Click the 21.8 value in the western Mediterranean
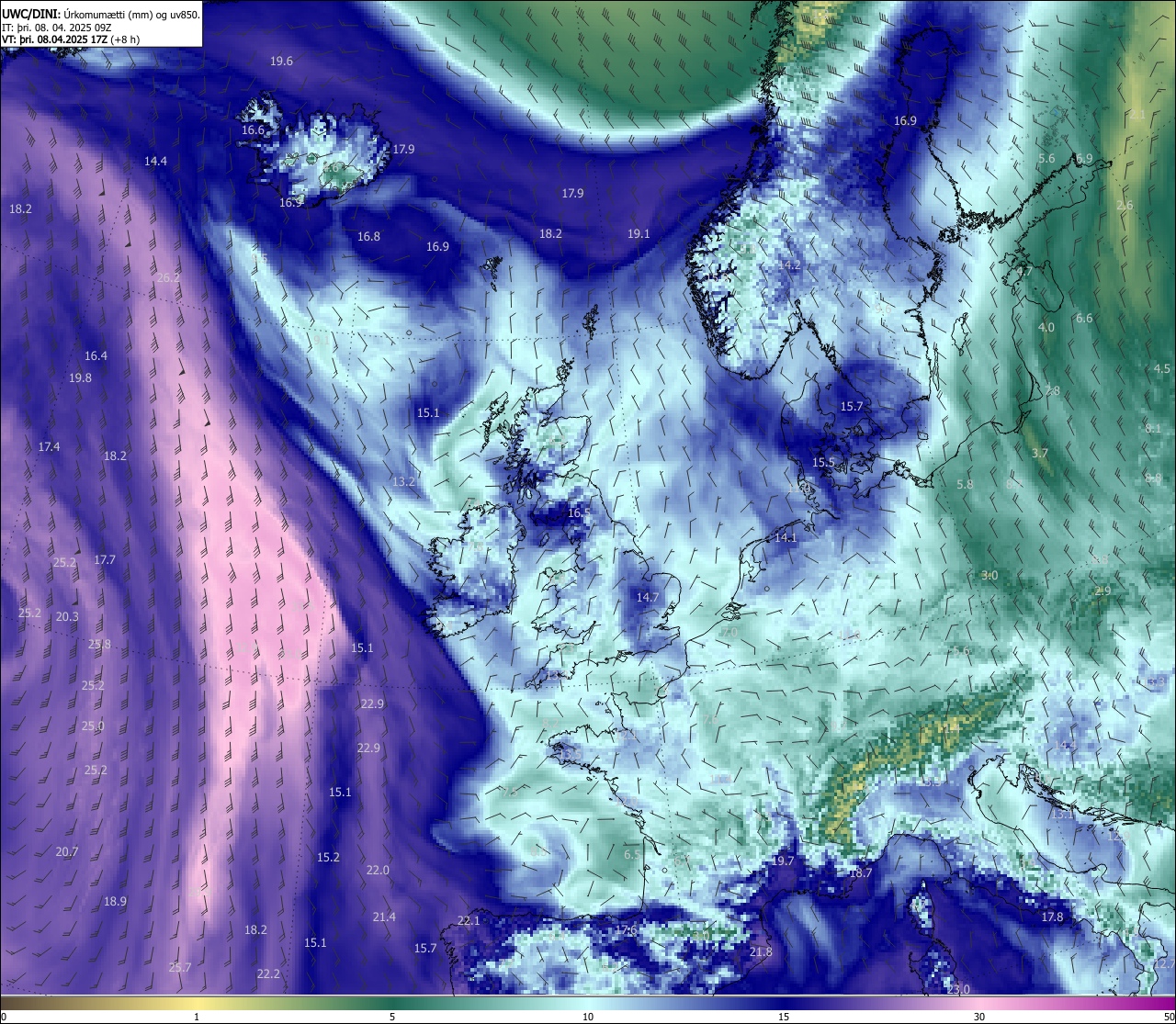1176x1024 pixels. click(761, 952)
